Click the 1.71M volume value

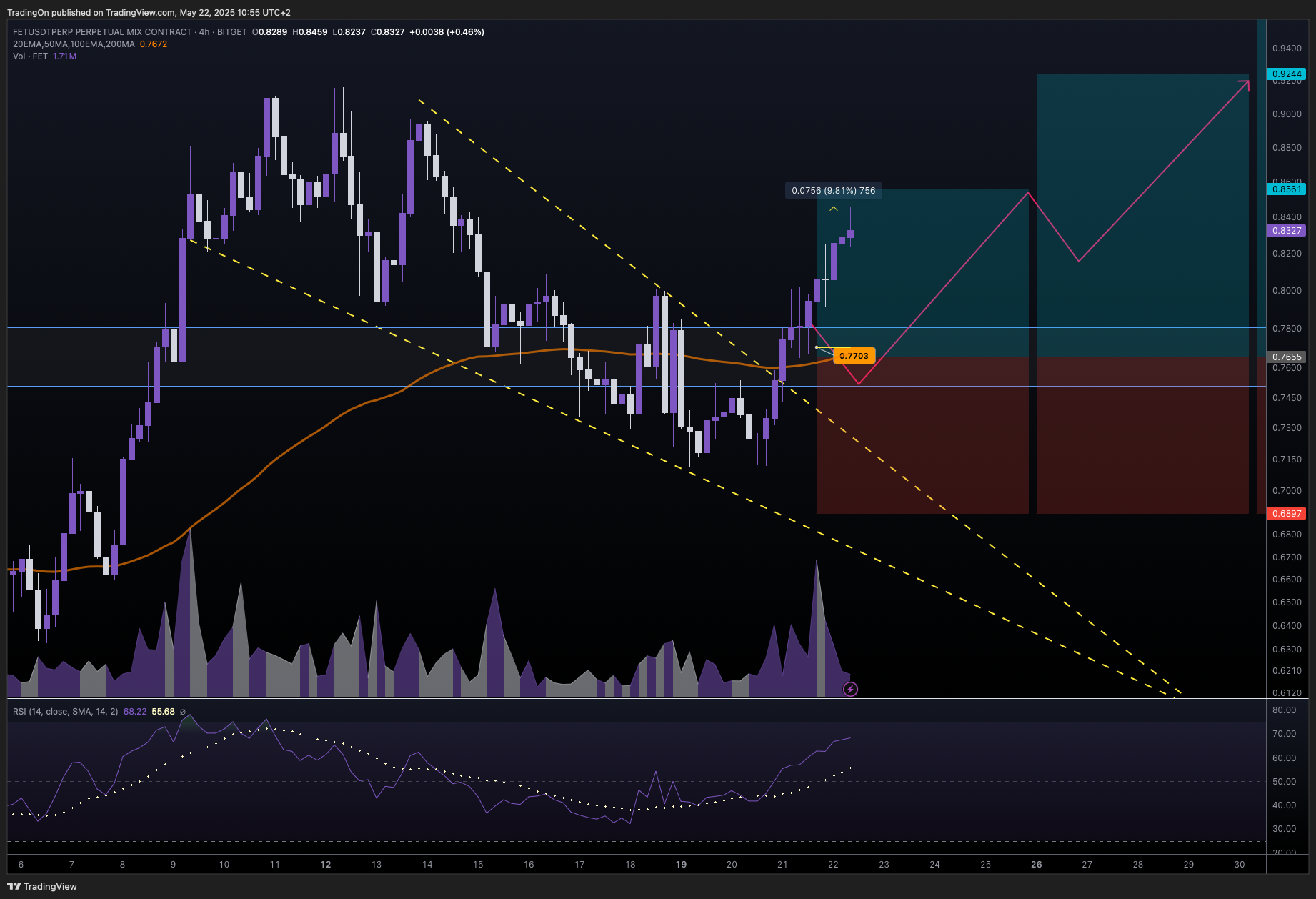64,56
